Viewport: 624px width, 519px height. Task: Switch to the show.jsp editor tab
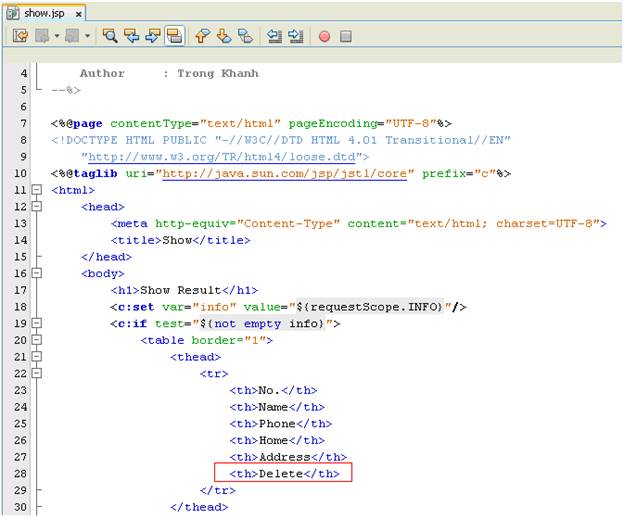click(44, 13)
